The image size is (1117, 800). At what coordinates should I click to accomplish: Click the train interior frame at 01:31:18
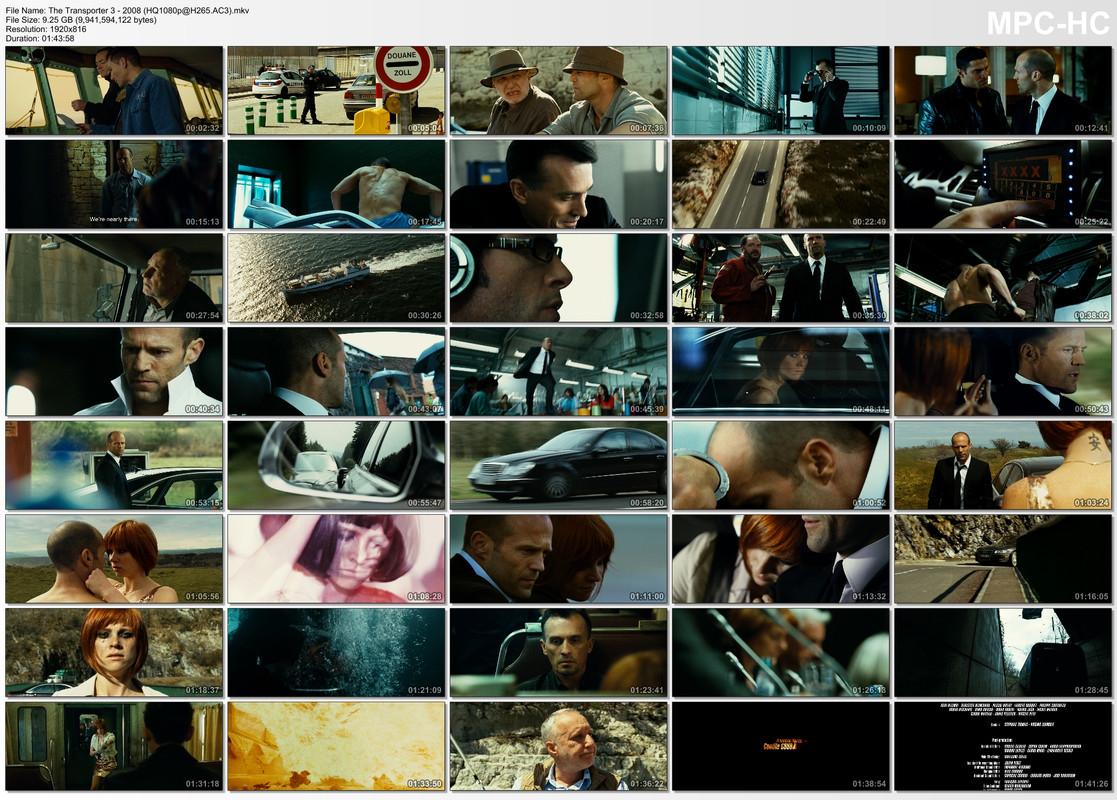[114, 746]
